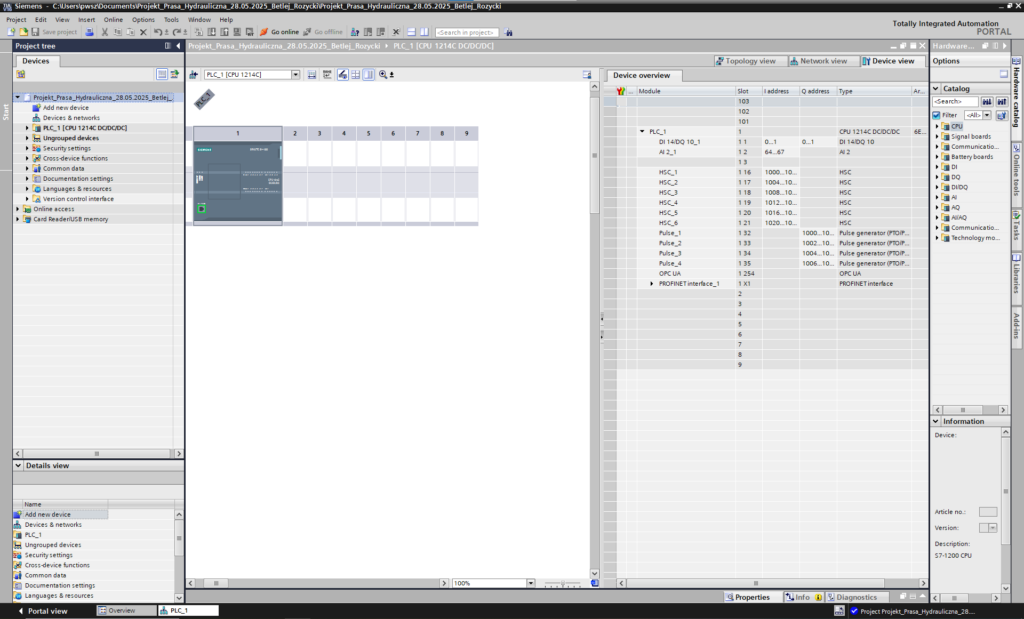This screenshot has height=619, width=1024.
Task: Select Add new device in project tree
Action: [x=65, y=108]
